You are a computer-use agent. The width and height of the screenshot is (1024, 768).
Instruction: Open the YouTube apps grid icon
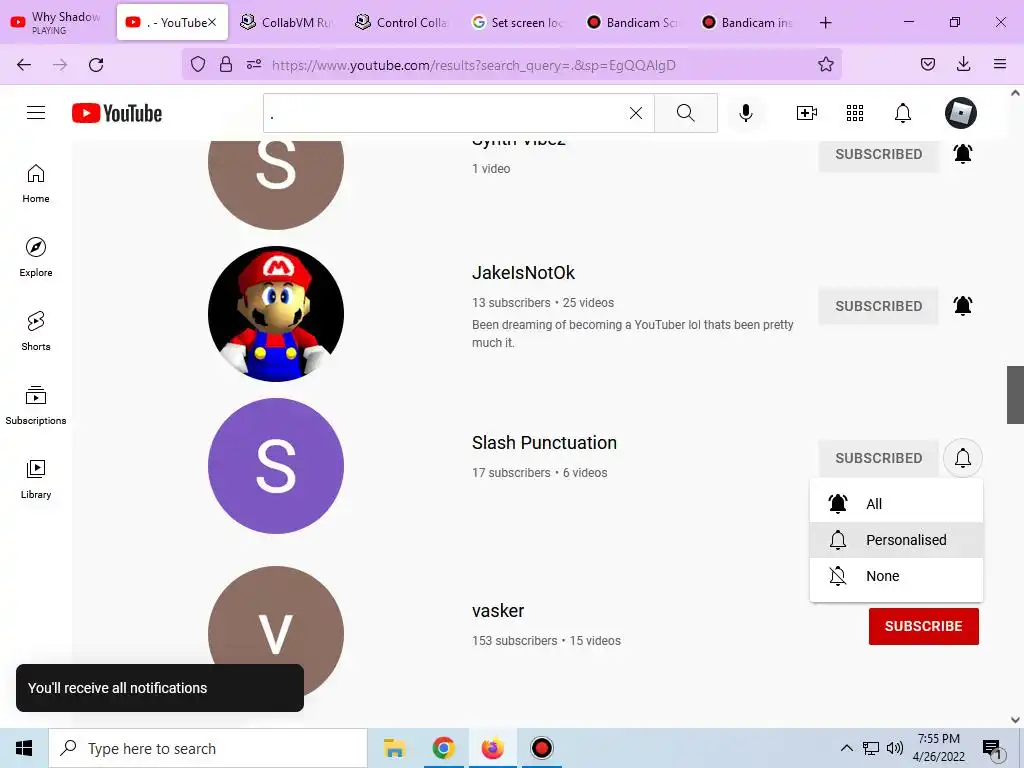pyautogui.click(x=855, y=113)
